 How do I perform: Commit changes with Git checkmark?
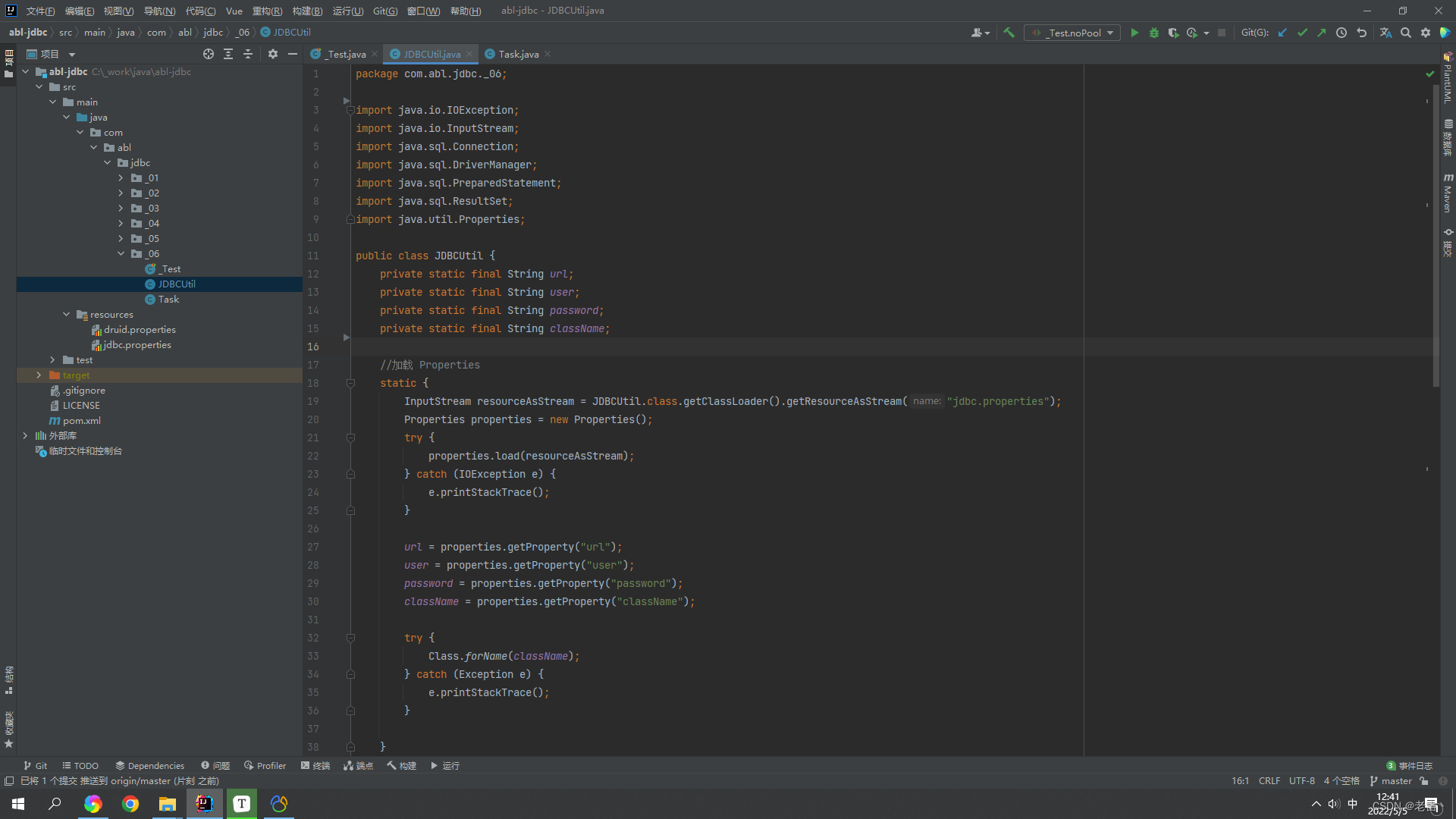[x=1302, y=33]
